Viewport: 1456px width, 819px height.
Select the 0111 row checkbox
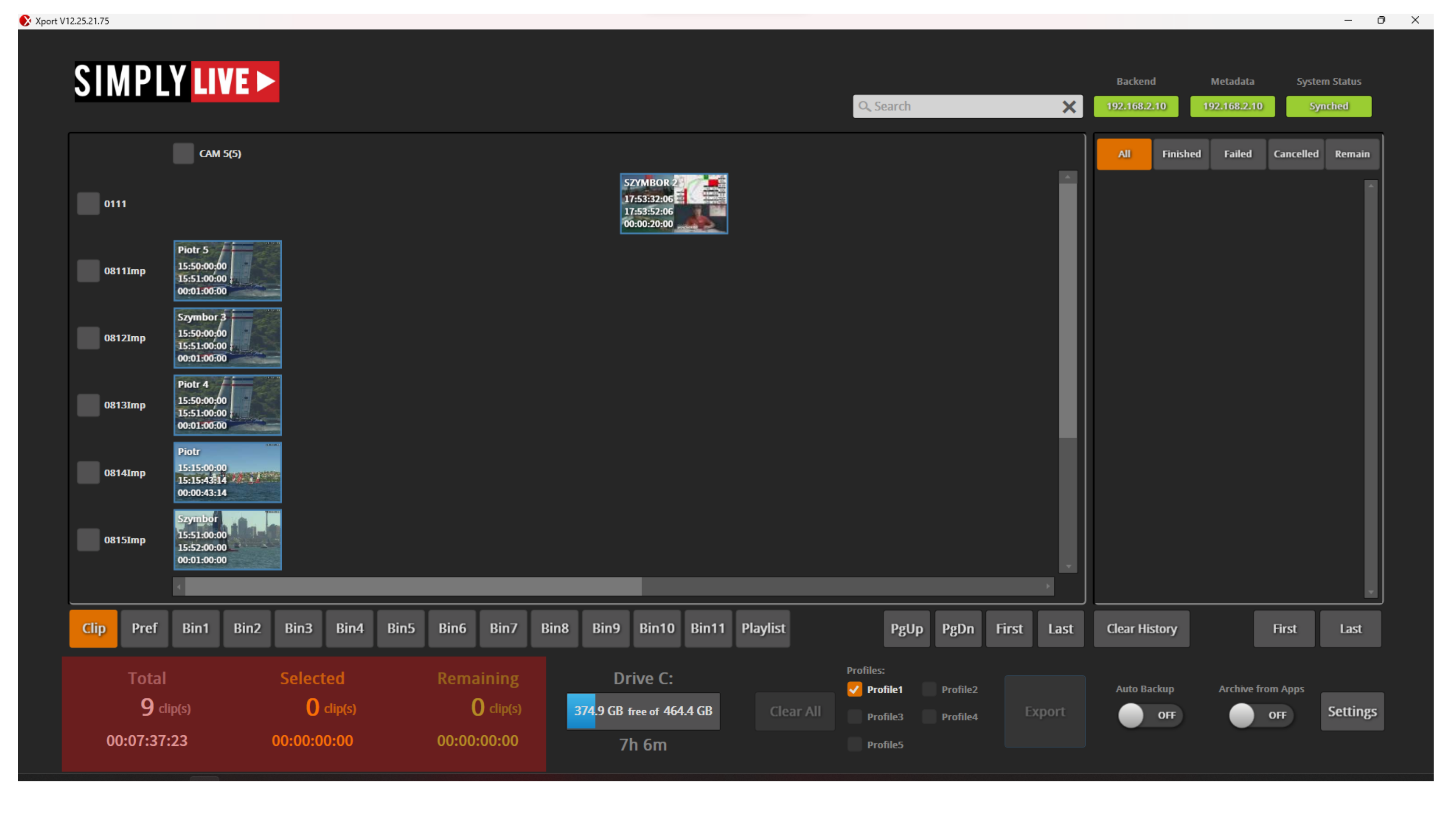tap(88, 204)
